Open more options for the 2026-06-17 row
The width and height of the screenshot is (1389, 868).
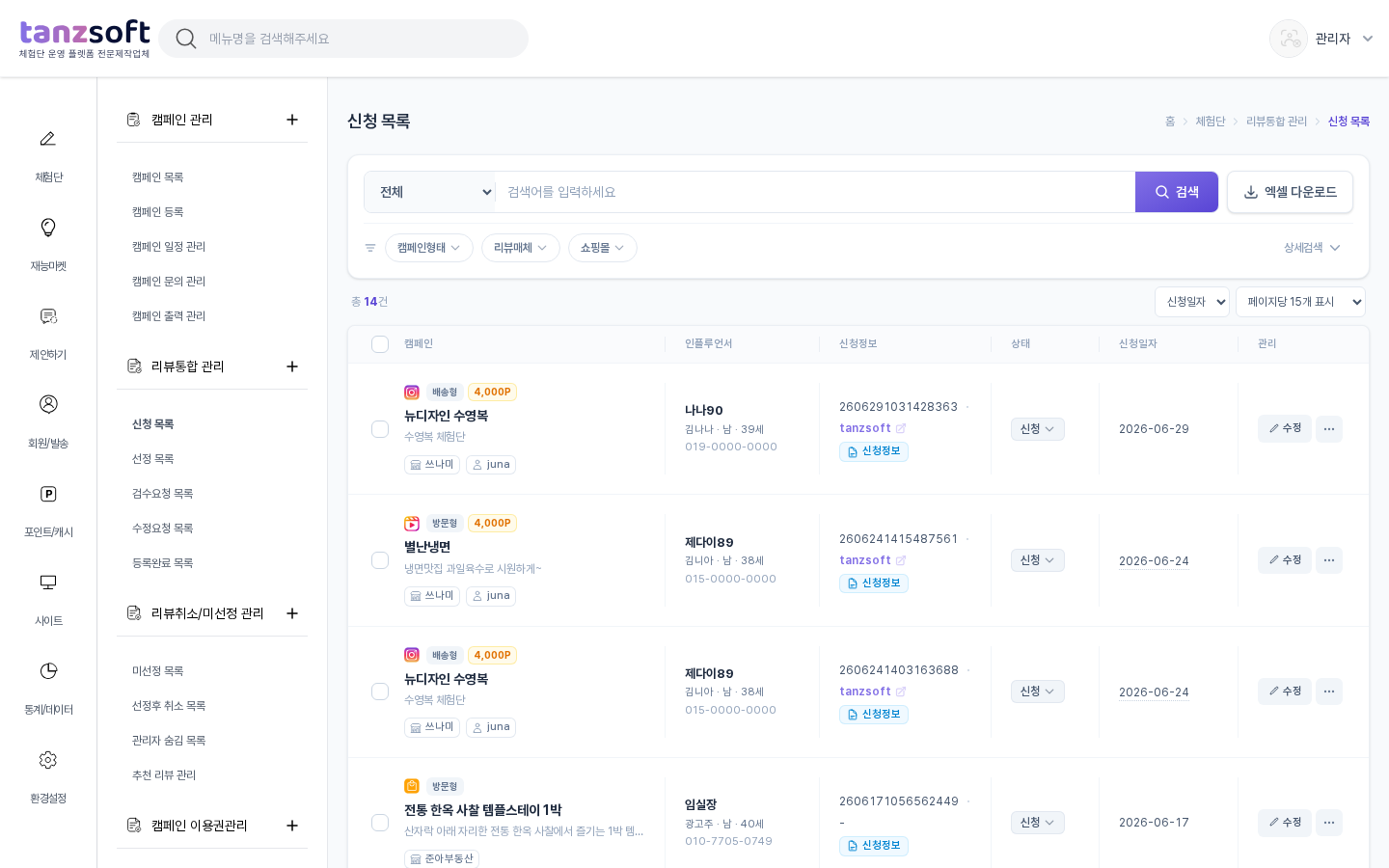tap(1329, 823)
